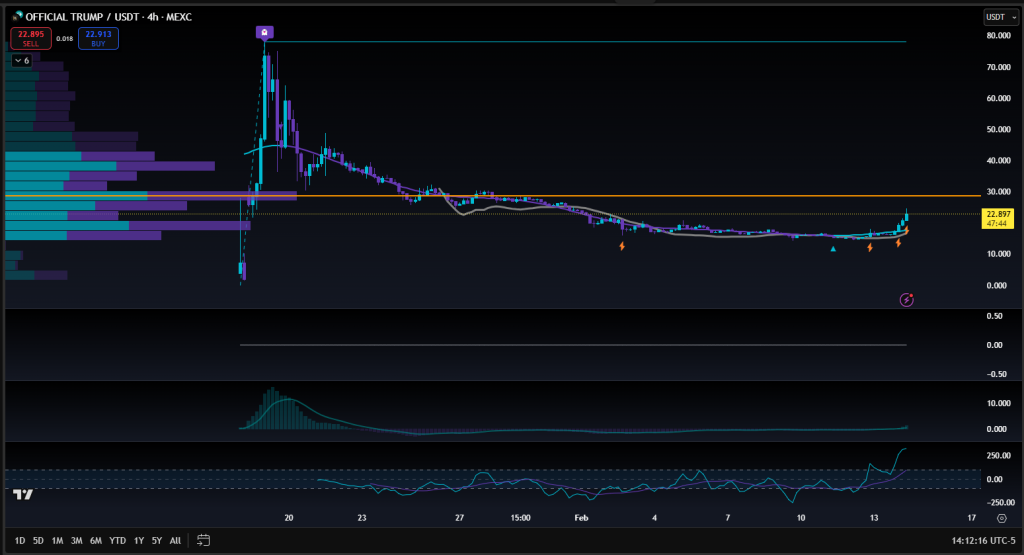Click the 14:12:16 UTC-5 timezone button
Image resolution: width=1024 pixels, height=555 pixels.
983,541
